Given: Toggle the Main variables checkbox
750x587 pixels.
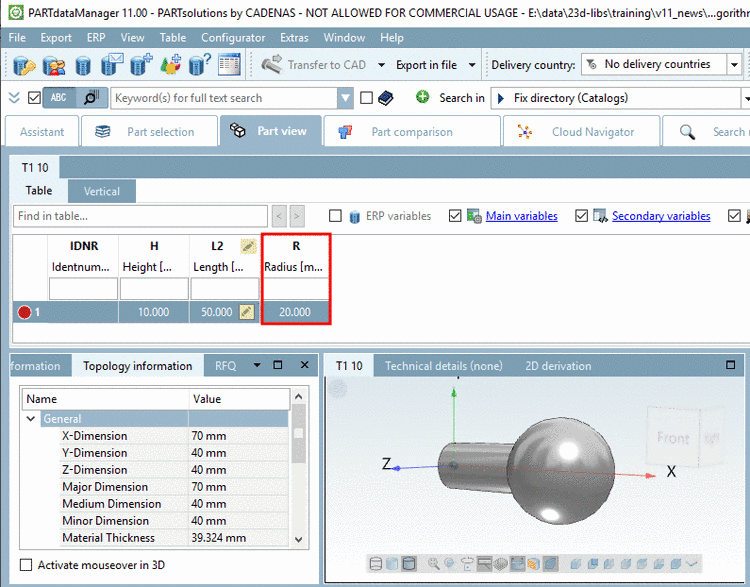Looking at the screenshot, I should click(456, 216).
